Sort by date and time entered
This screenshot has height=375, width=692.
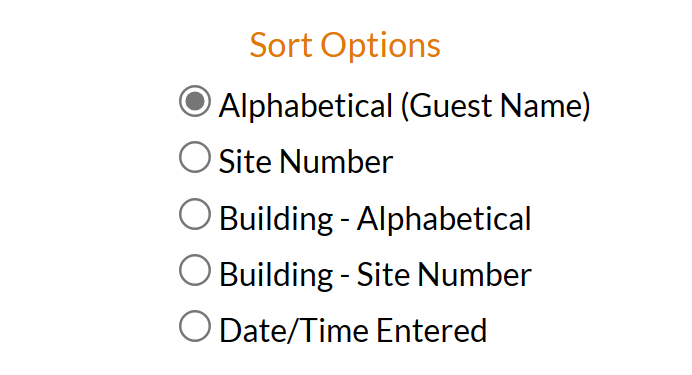click(195, 326)
